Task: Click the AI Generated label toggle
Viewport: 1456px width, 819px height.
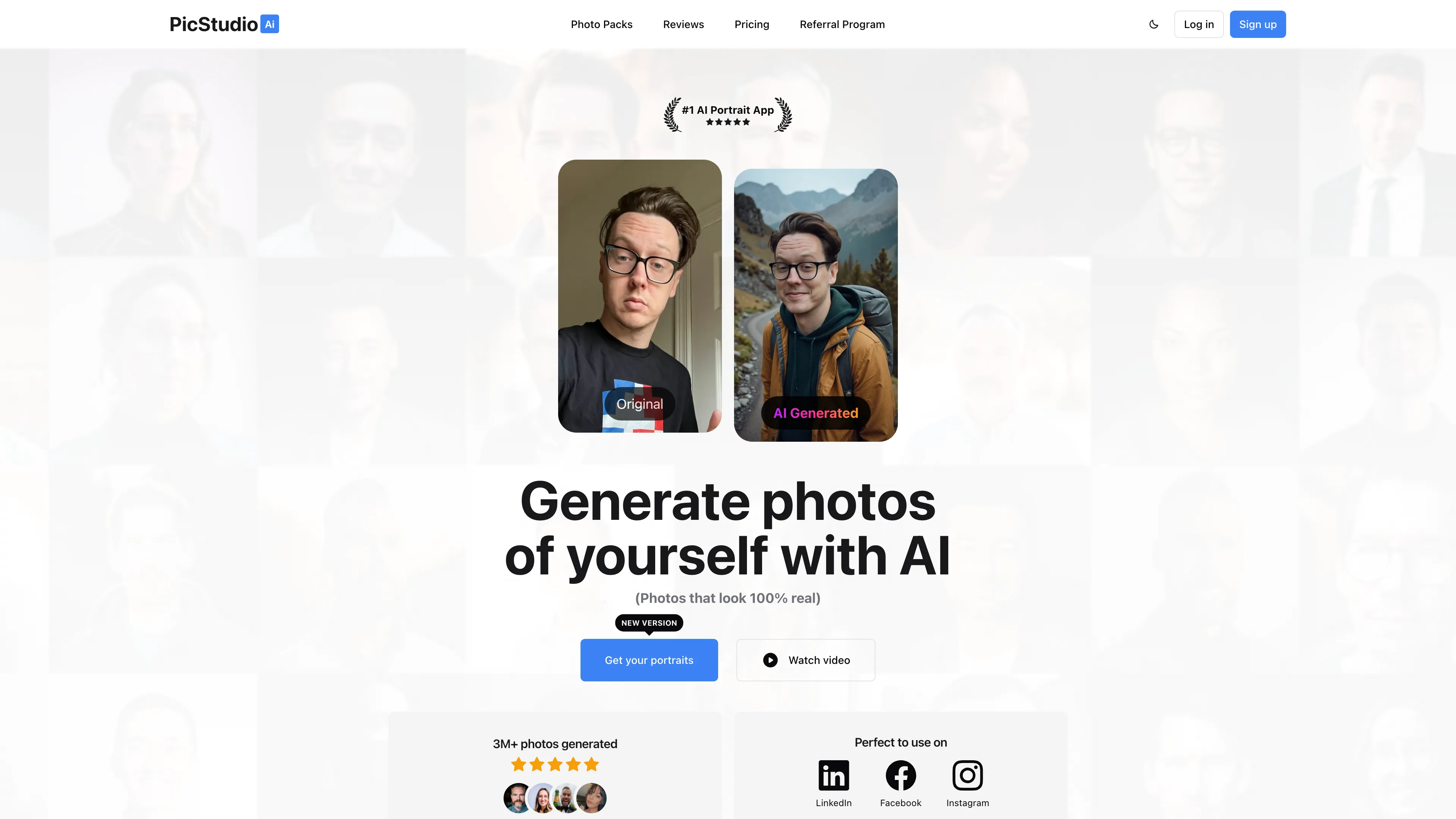Action: (x=815, y=412)
